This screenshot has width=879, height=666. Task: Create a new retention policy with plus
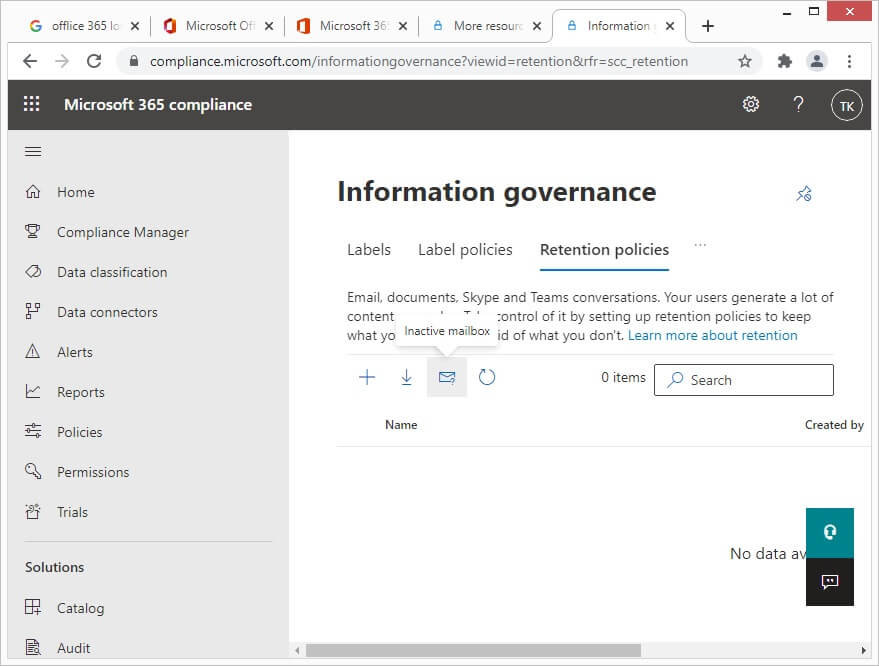(367, 377)
